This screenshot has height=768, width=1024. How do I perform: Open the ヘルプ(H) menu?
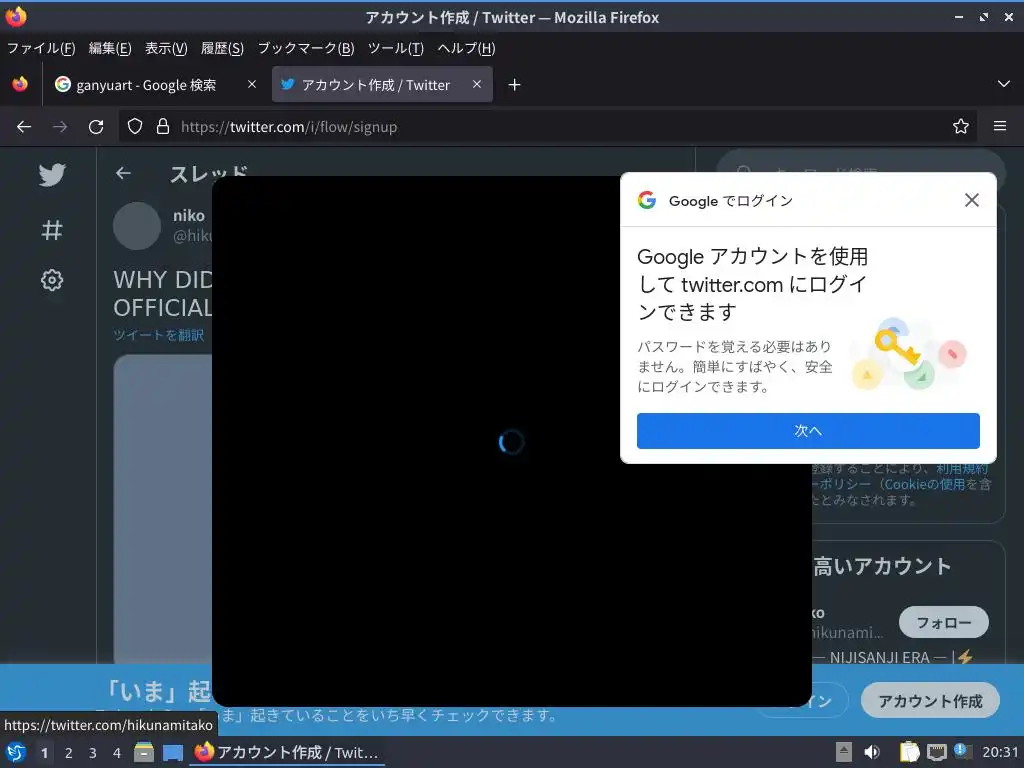click(x=466, y=48)
